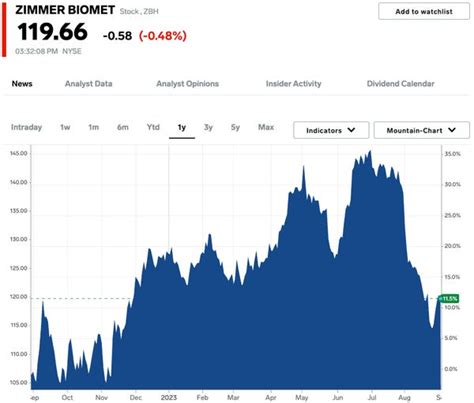Viewport: 474px width, 403px height.
Task: Select the Intraday chart range
Action: (x=26, y=127)
